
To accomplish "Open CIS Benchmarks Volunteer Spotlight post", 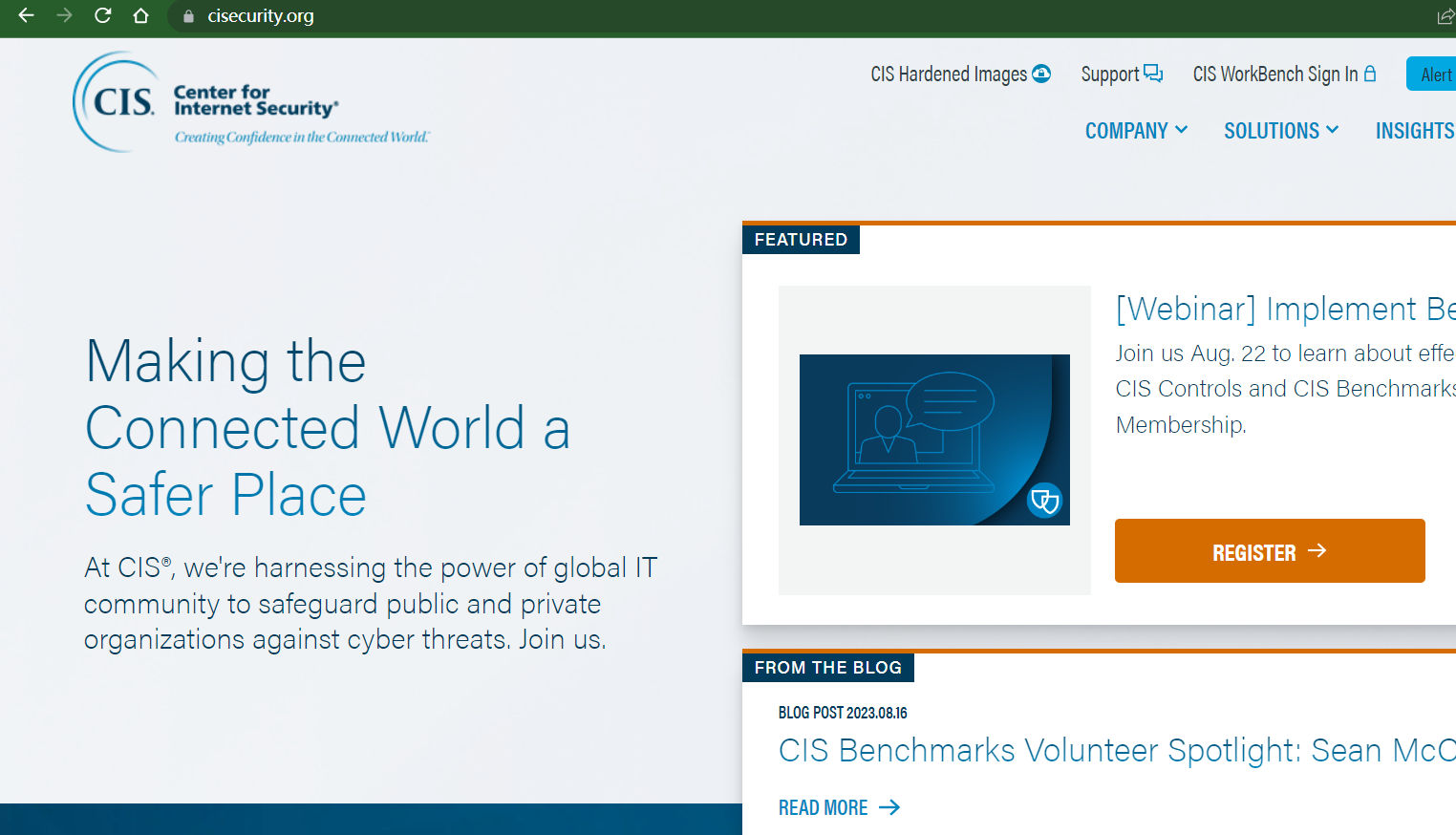I will [x=1117, y=751].
